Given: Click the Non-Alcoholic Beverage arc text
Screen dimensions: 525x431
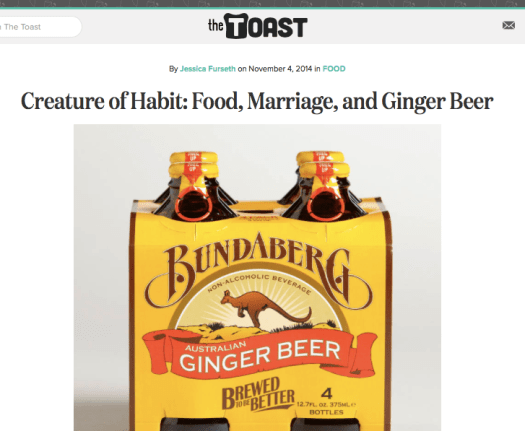Looking at the screenshot, I should coord(259,283).
